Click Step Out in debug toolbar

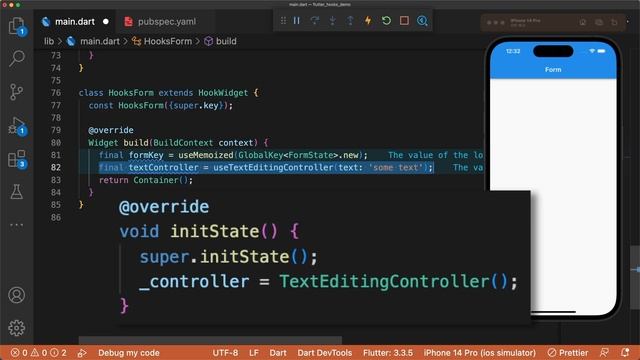[x=350, y=20]
